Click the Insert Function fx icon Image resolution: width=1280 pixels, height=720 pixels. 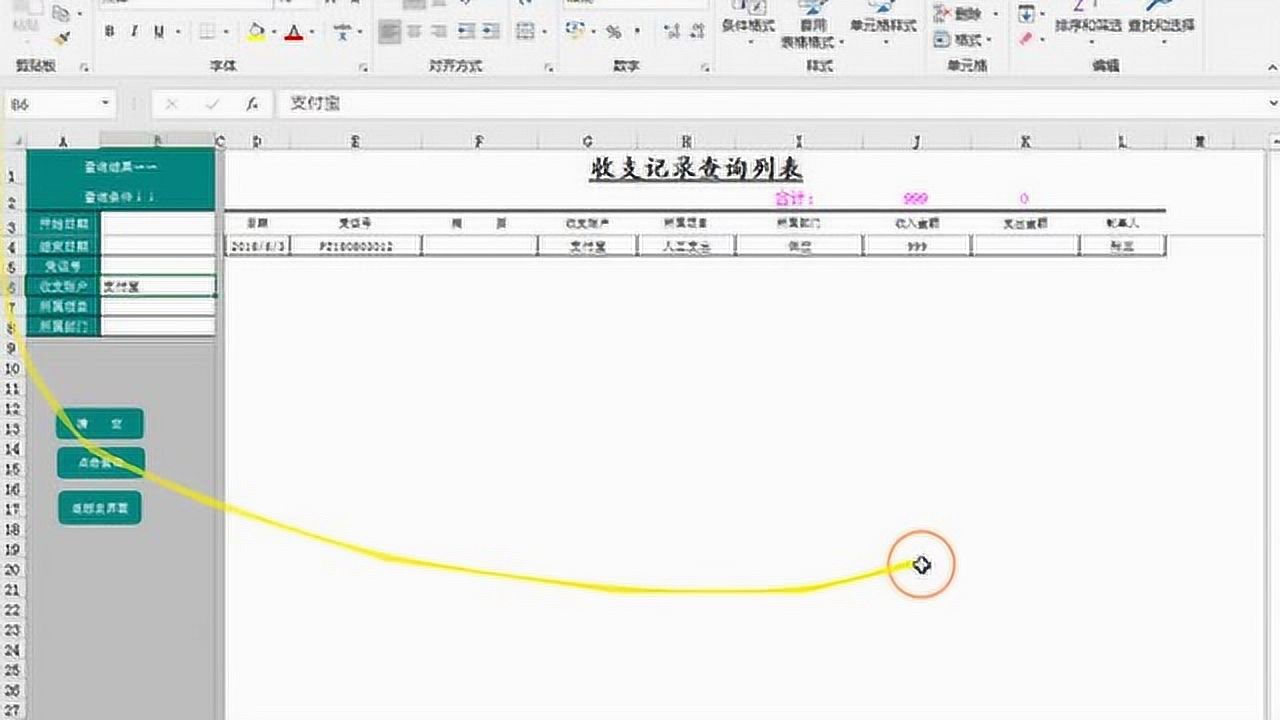click(253, 103)
